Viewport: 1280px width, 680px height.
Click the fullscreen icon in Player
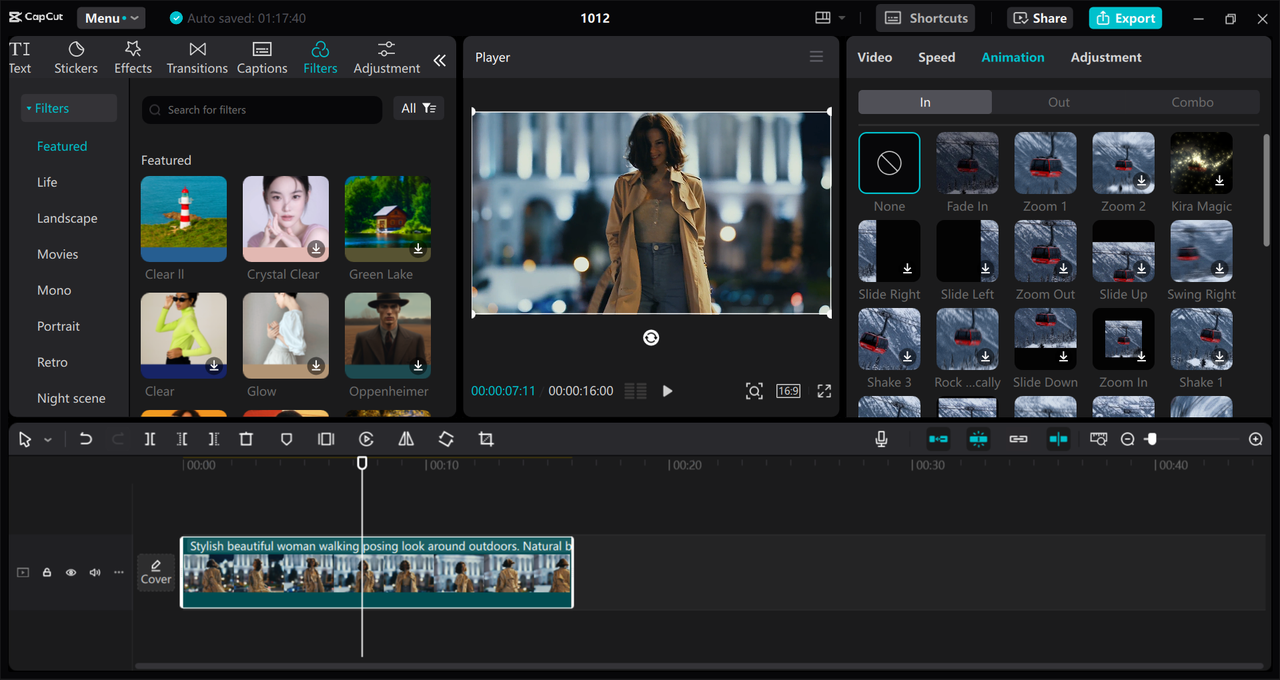tap(824, 391)
